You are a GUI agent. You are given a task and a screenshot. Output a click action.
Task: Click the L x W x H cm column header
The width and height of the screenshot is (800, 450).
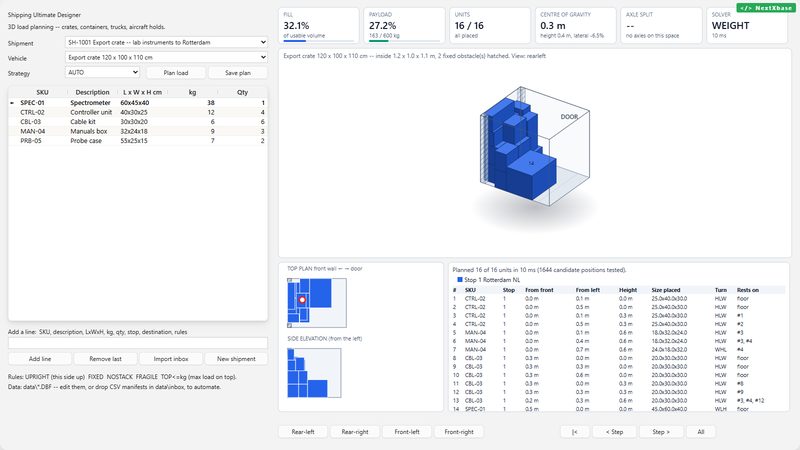pos(142,92)
